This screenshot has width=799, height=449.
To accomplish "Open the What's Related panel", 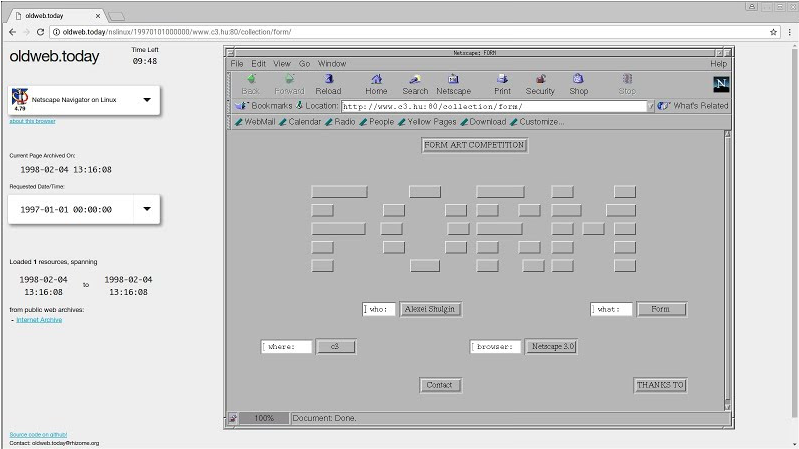I will 692,106.
